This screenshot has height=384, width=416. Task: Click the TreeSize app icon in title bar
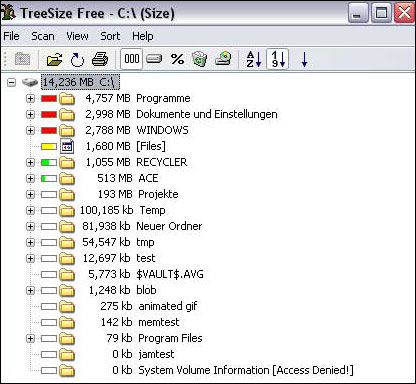click(x=8, y=13)
